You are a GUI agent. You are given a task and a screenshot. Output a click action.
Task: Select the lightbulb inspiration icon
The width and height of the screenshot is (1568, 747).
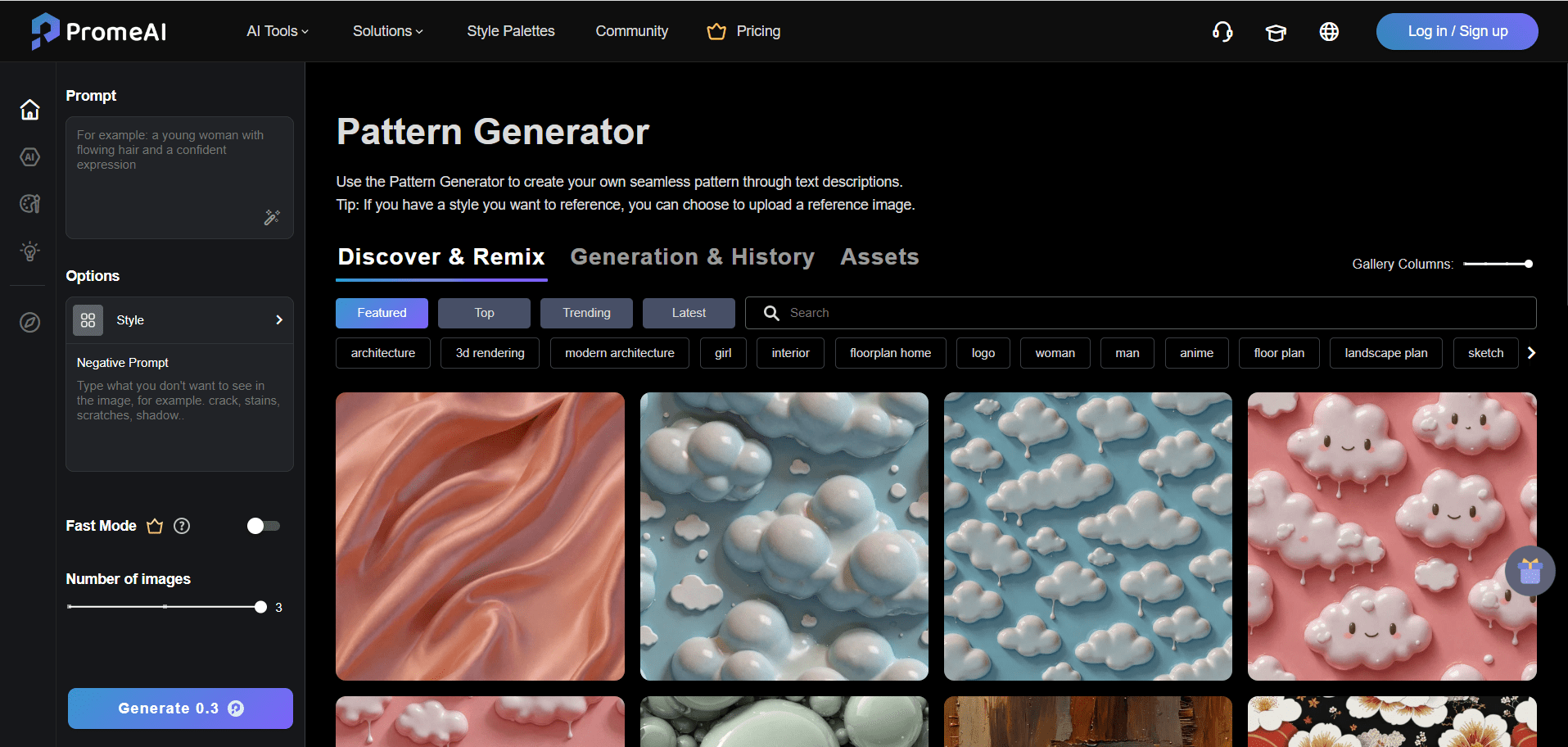29,251
